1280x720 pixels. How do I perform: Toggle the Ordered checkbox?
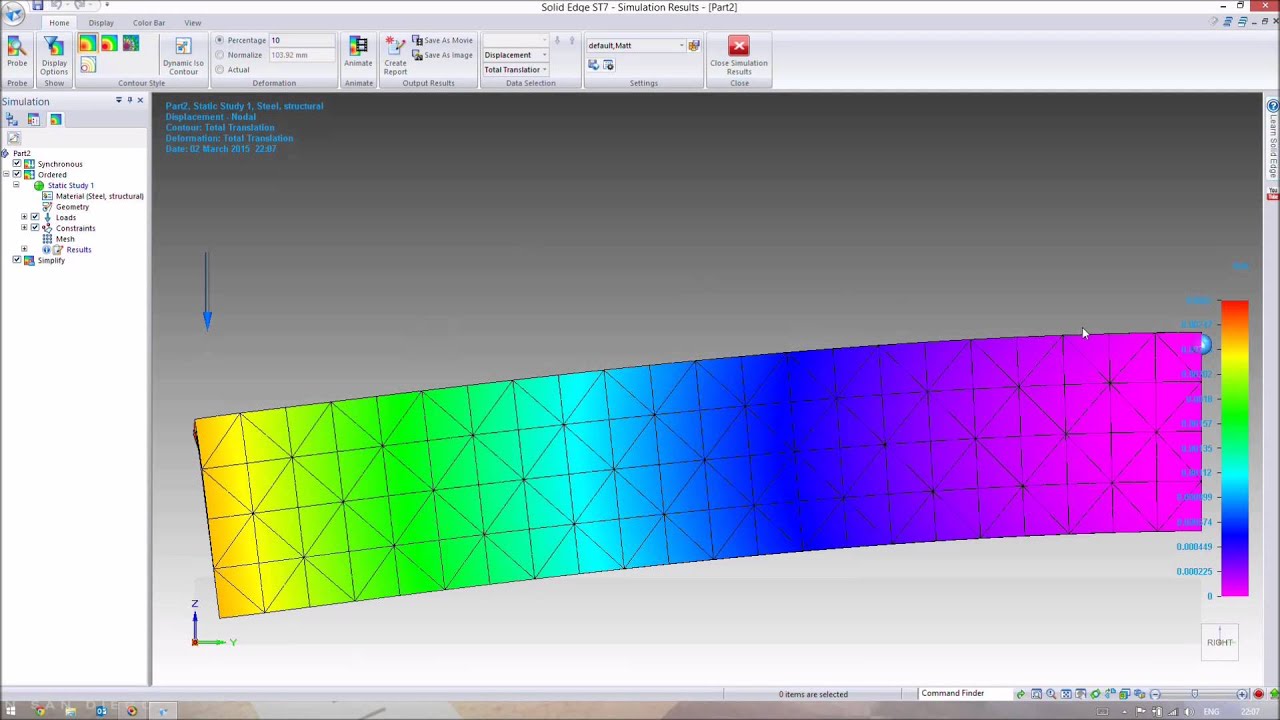pos(17,175)
